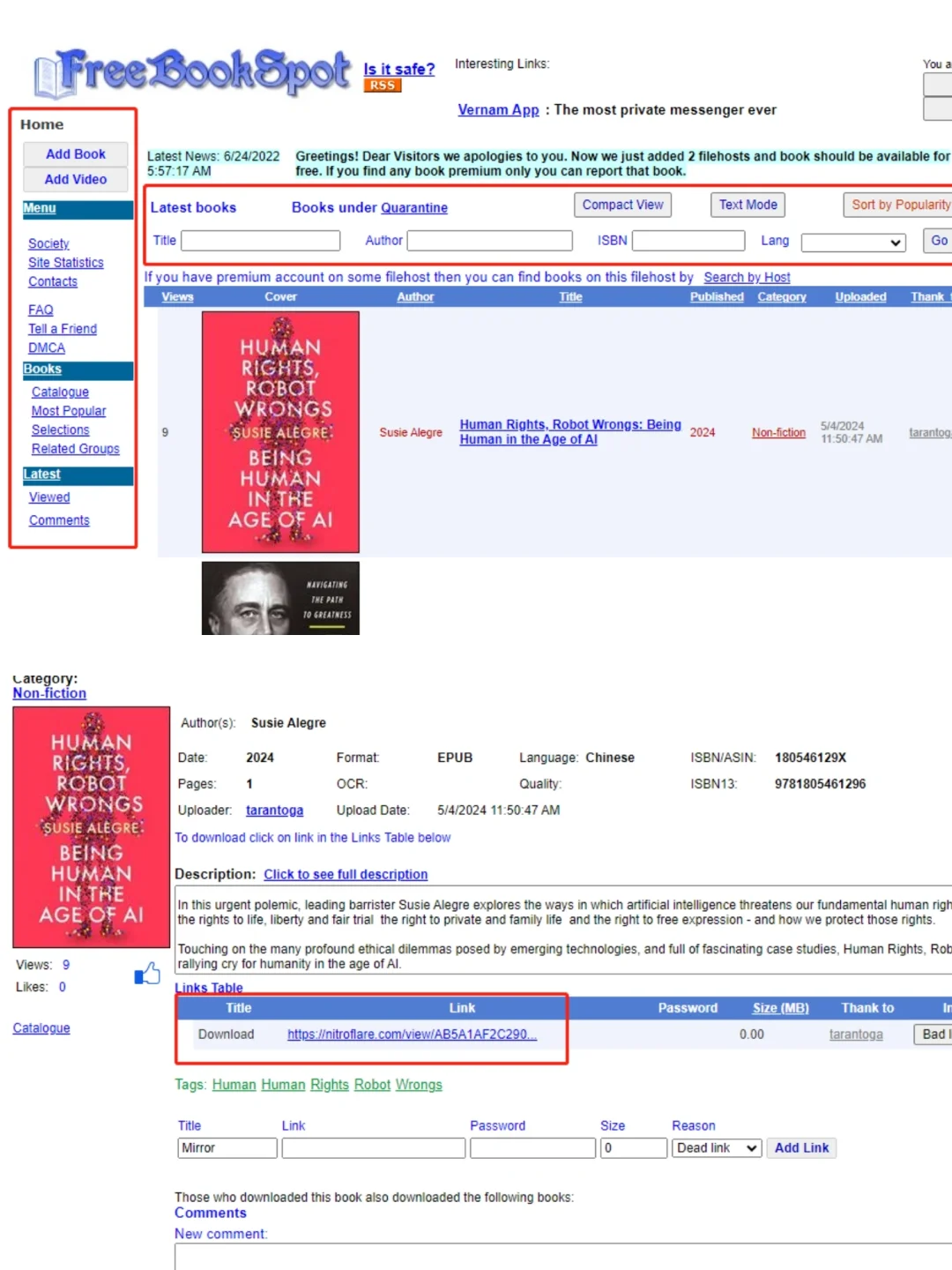Viewport: 952px width, 1270px height.
Task: Open uploader tarantoga profile link
Action: [274, 811]
